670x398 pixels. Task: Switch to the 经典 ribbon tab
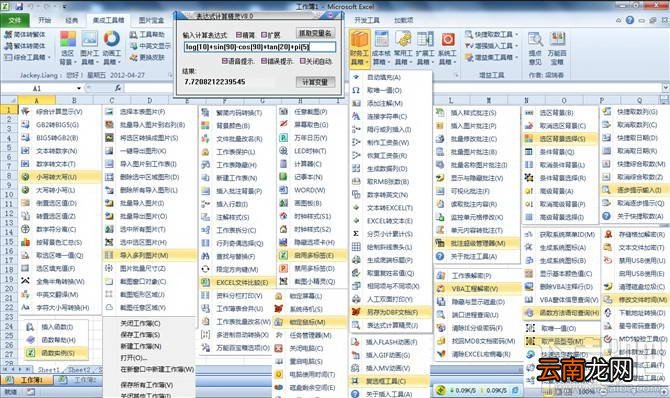(71, 20)
